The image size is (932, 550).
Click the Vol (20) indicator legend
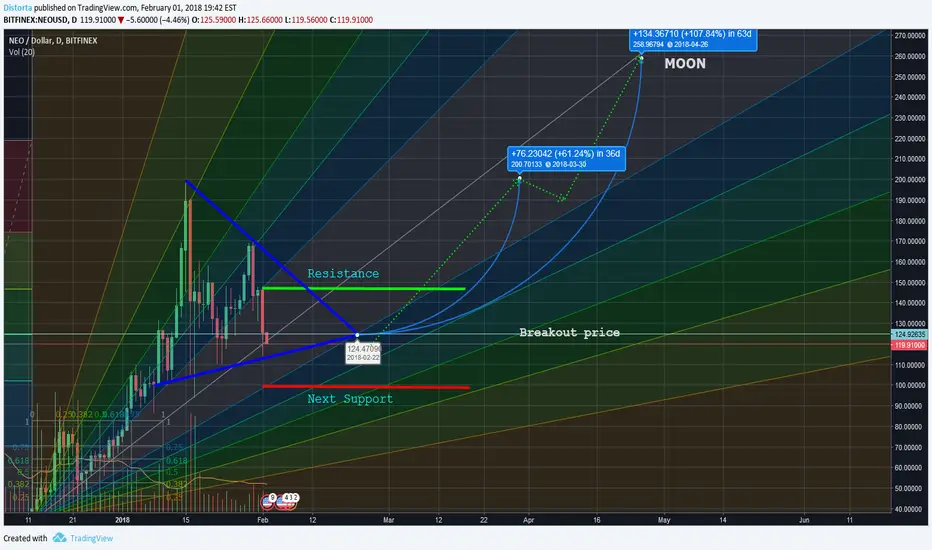click(x=21, y=52)
